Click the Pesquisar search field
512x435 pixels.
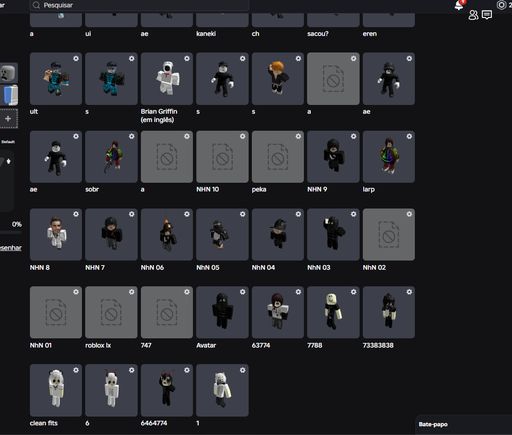[140, 5]
